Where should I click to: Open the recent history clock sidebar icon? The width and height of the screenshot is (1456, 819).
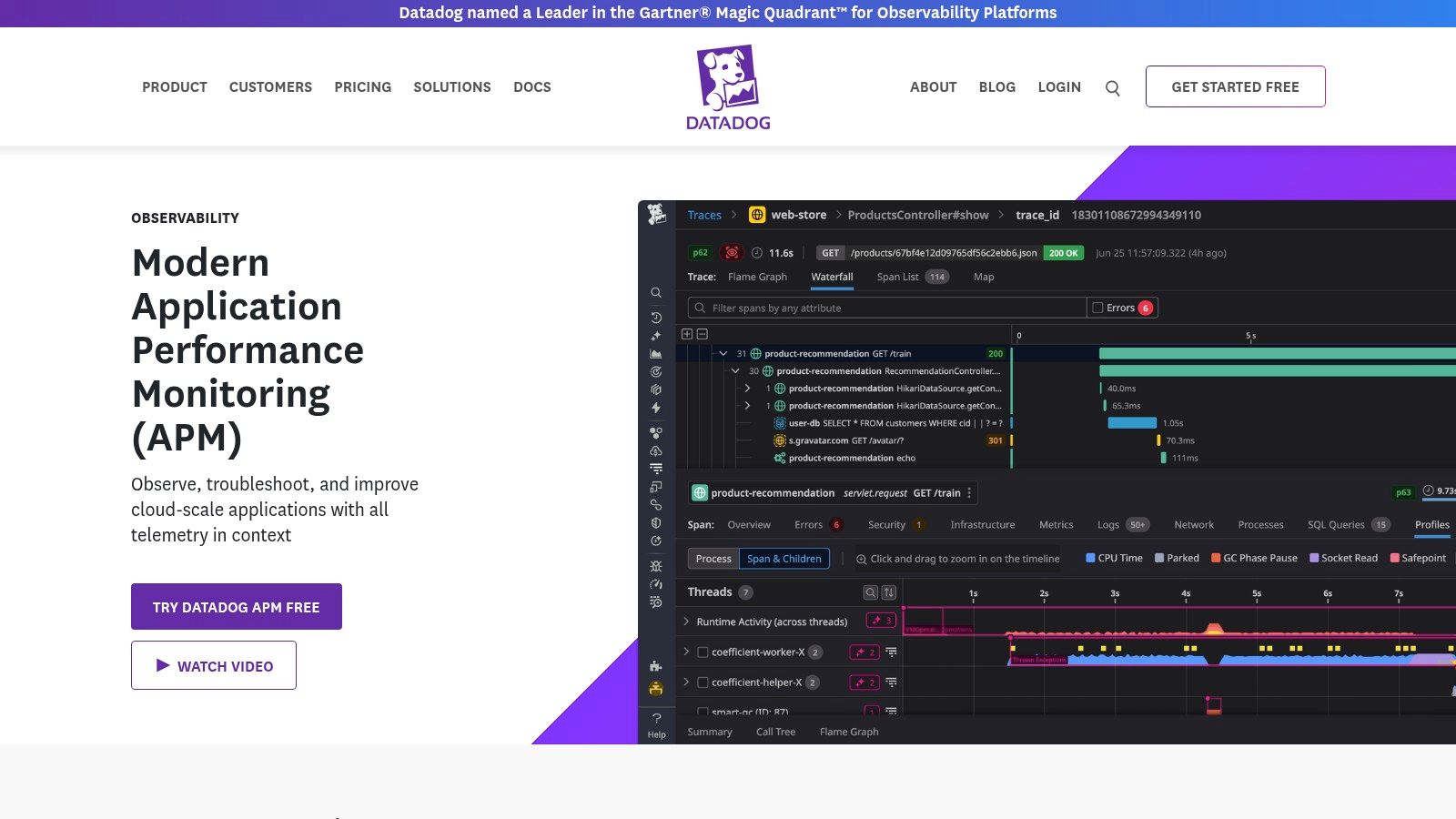click(x=655, y=318)
